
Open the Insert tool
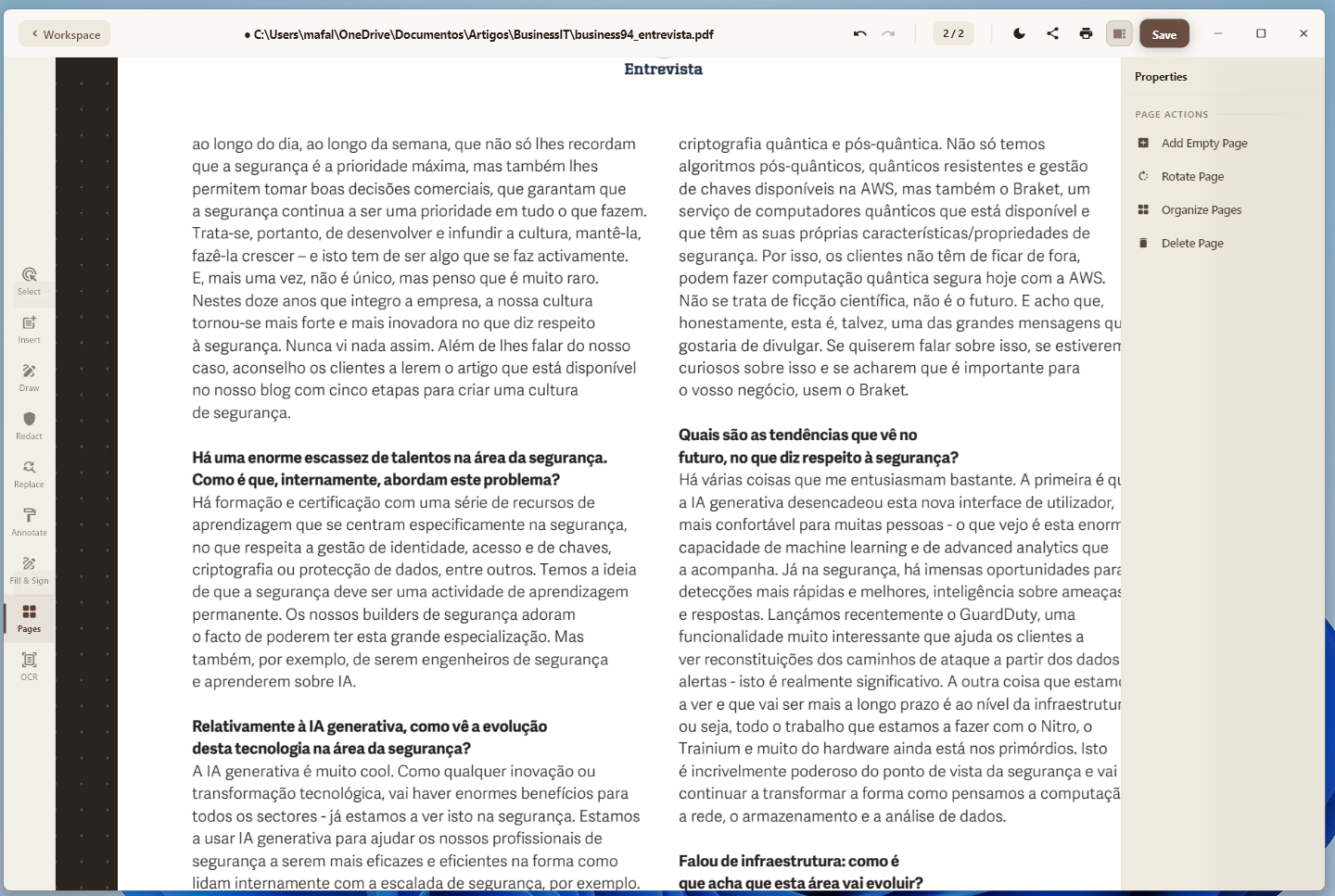(29, 329)
